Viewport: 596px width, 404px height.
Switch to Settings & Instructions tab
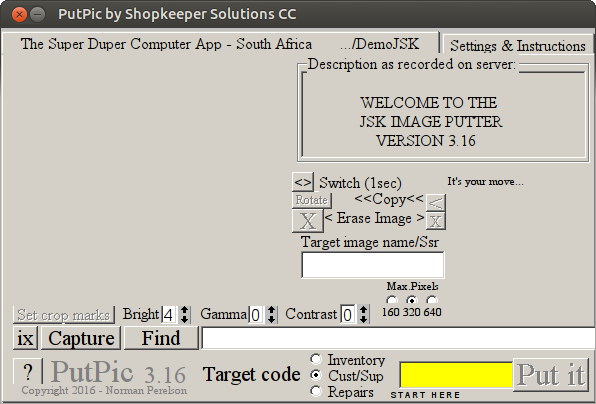pyautogui.click(x=518, y=46)
